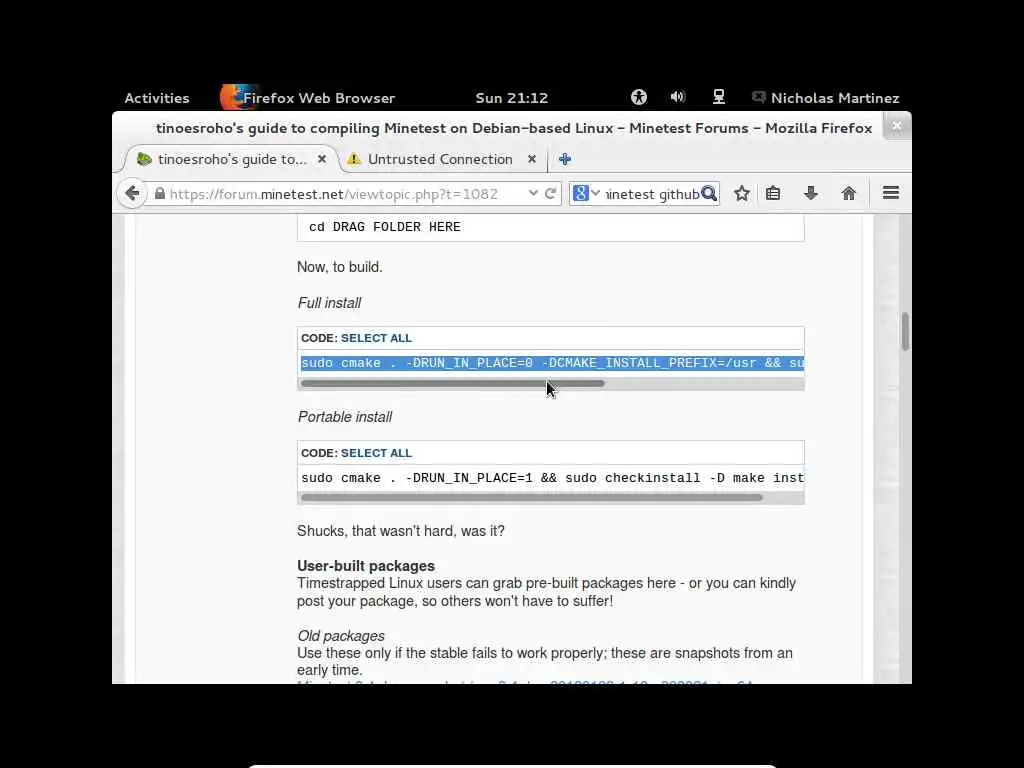Screen dimensions: 1024x768
Task: Click the 'Now, to build.' text
Action: pos(340,267)
